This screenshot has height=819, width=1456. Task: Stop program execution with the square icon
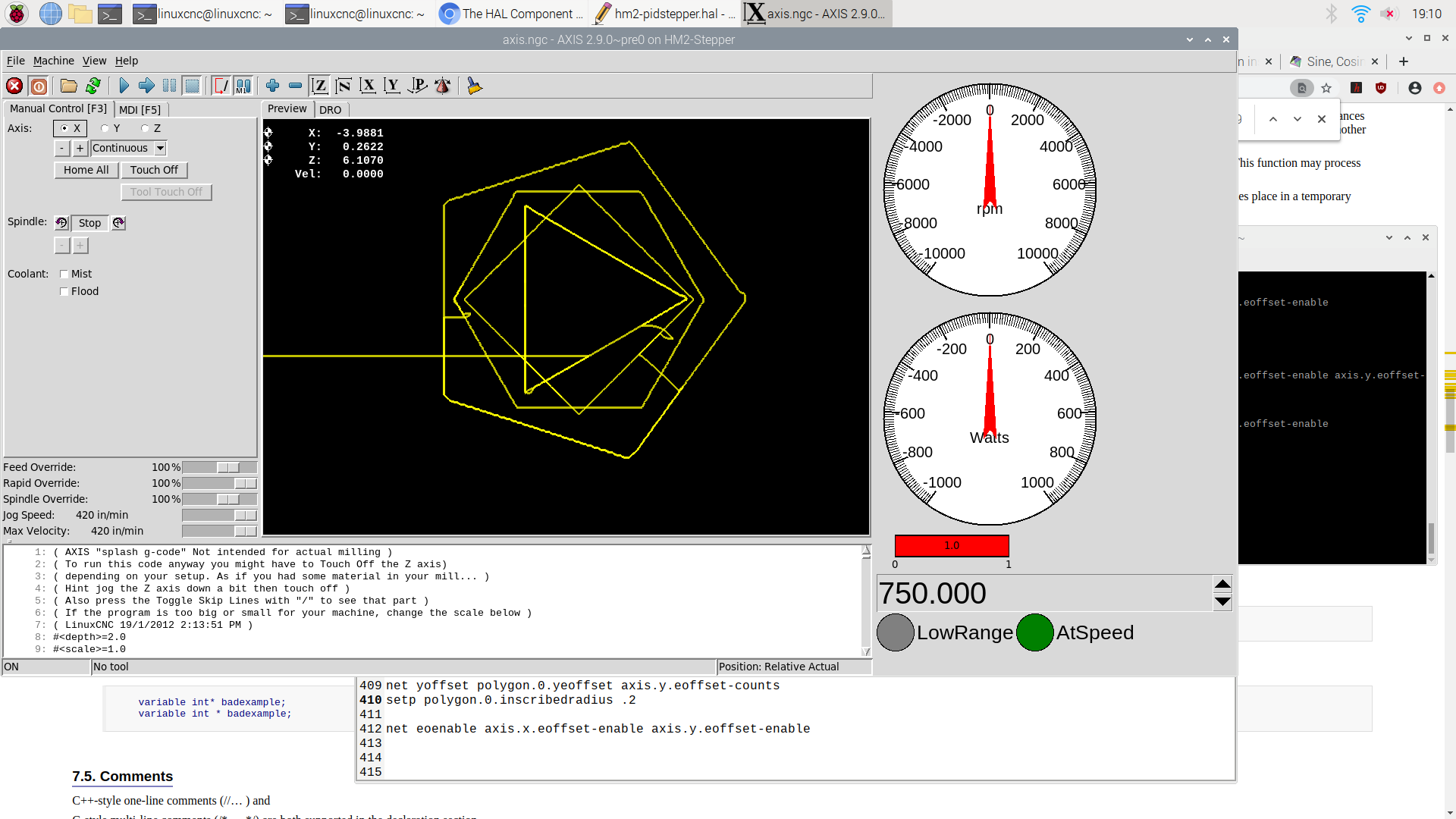(192, 86)
